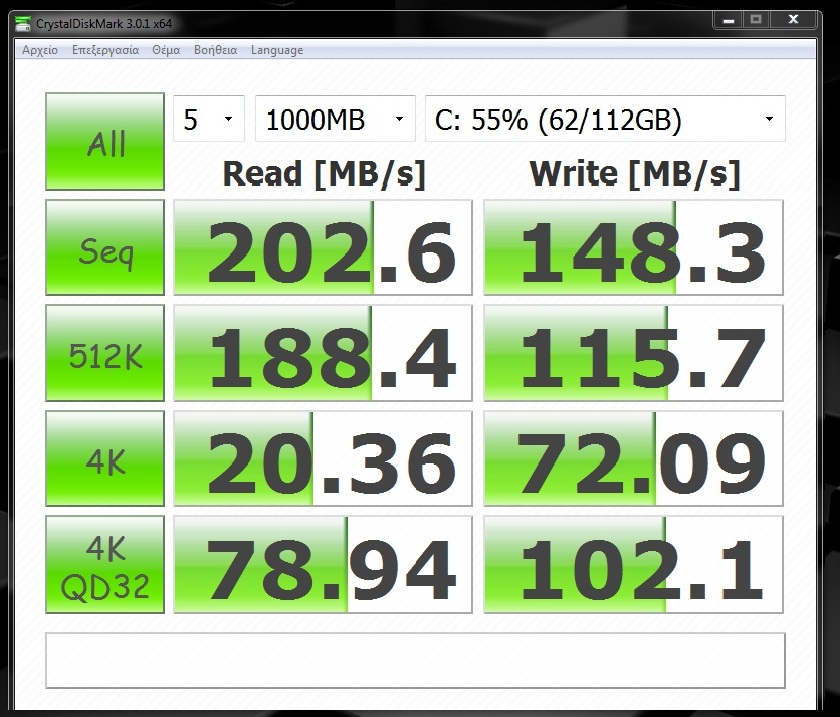Viewport: 840px width, 717px height.
Task: Click the disabled maximize button
Action: pos(756,20)
